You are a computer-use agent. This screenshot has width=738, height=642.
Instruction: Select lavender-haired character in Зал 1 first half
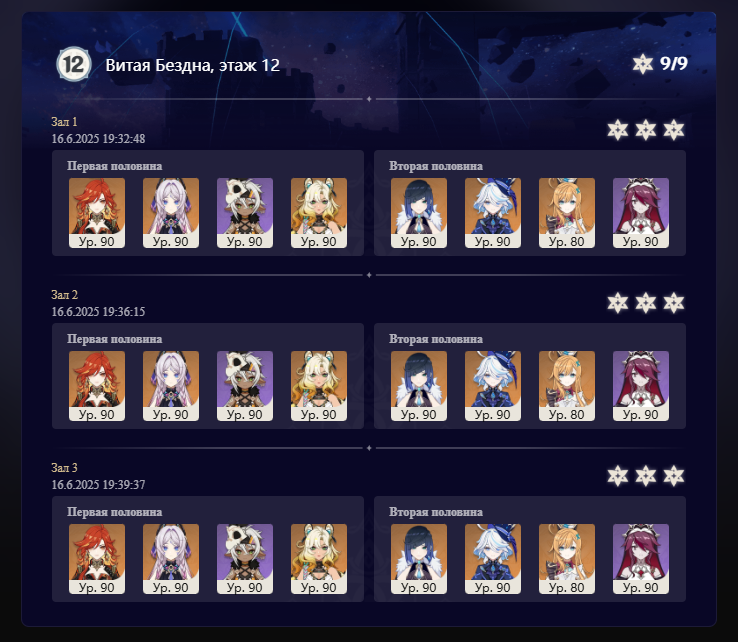171,213
